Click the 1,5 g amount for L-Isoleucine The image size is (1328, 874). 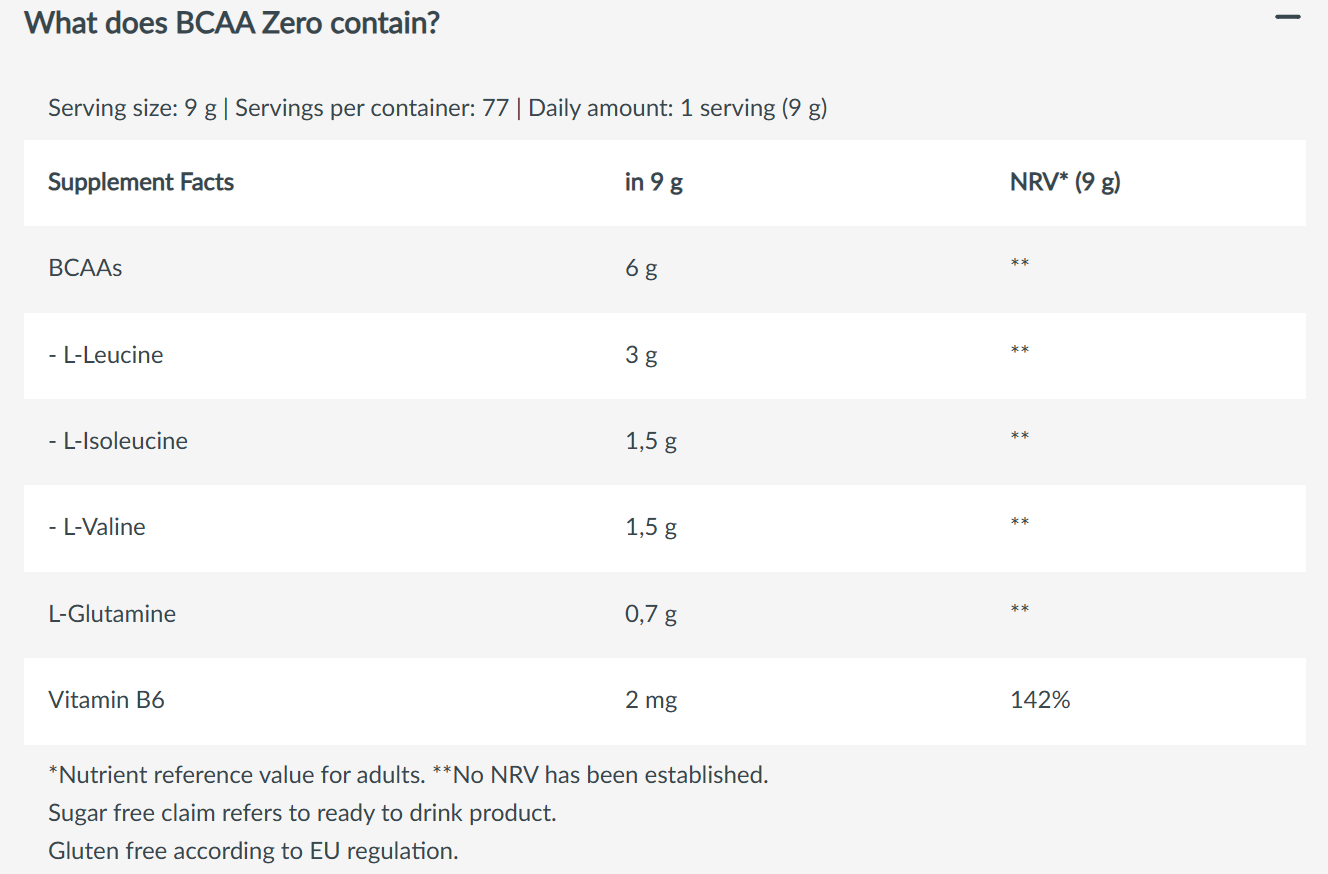[651, 441]
